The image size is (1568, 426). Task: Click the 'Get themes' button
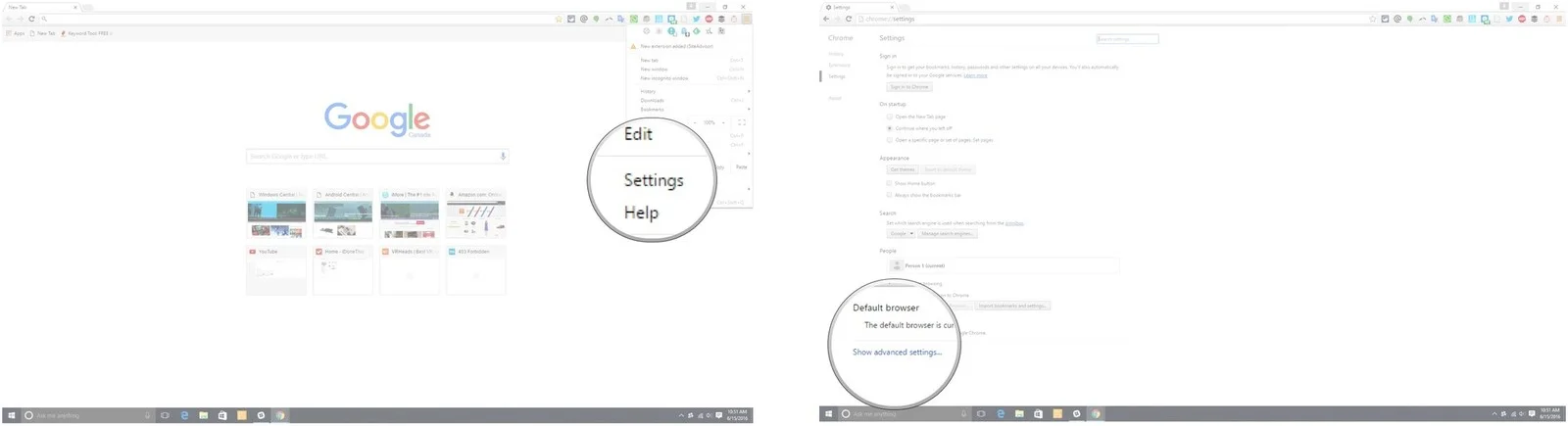[902, 169]
